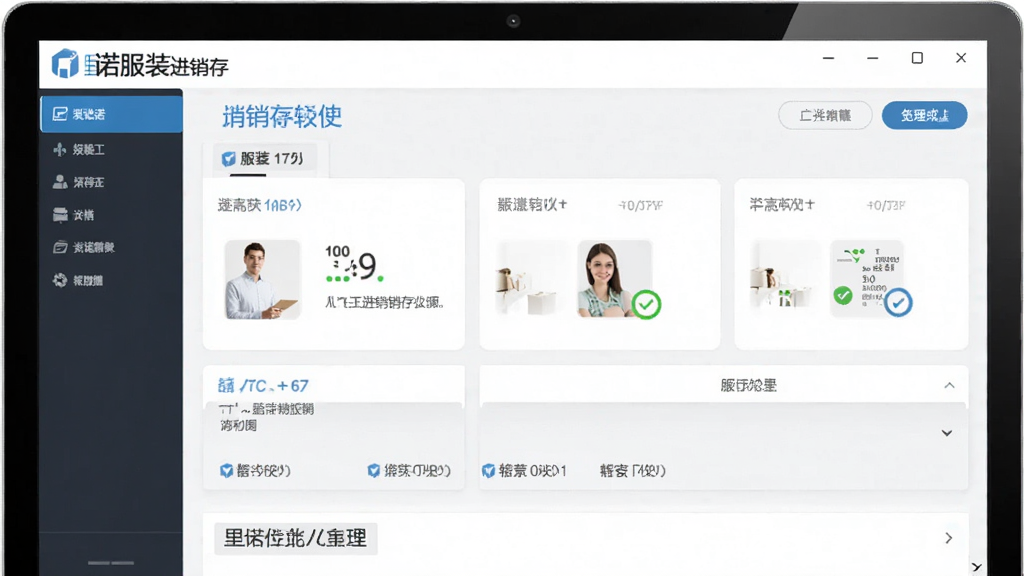The height and width of the screenshot is (576, 1024).
Task: Collapse the lower-right panel using the up chevron
Action: (x=950, y=385)
